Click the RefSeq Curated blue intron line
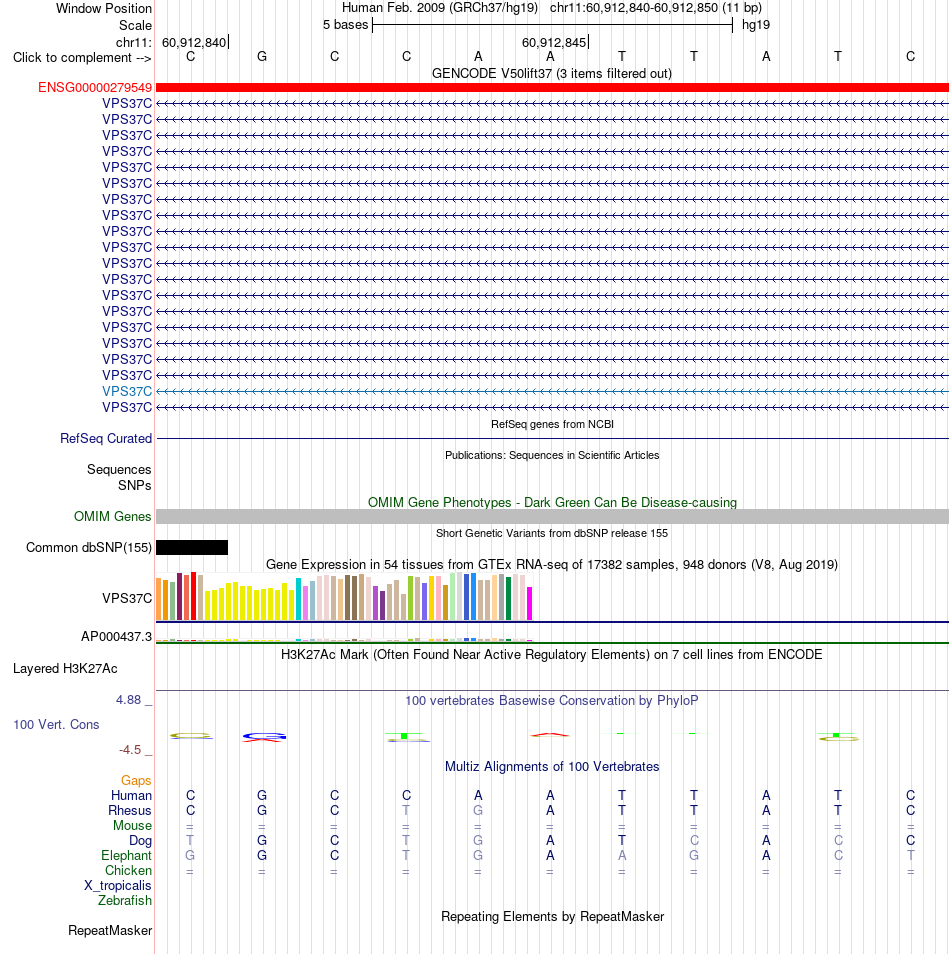This screenshot has height=954, width=950. click(x=553, y=438)
